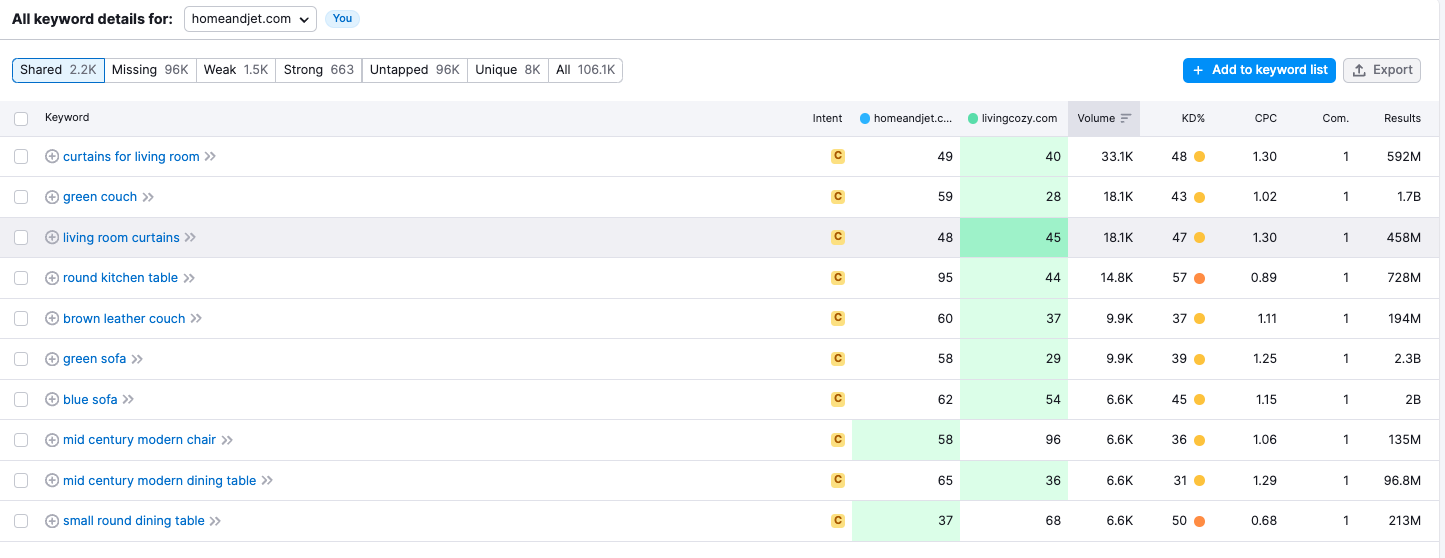Viewport: 1445px width, 558px height.
Task: Click plus icon beside brown leather couch
Action: point(52,319)
